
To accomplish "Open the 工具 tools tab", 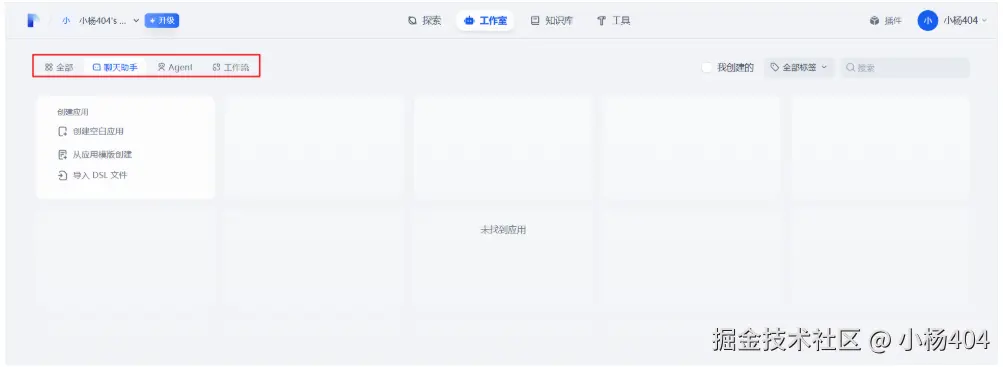I will 613,20.
